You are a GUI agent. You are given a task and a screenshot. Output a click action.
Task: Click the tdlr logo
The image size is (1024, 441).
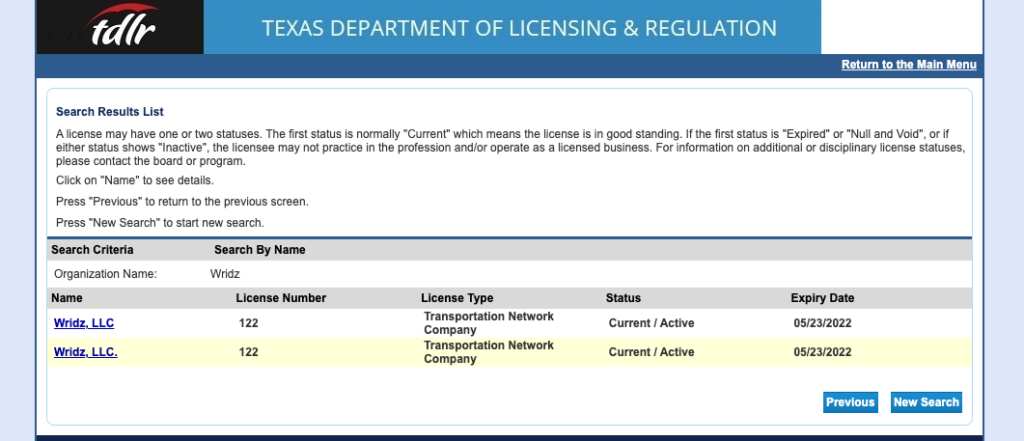click(120, 27)
